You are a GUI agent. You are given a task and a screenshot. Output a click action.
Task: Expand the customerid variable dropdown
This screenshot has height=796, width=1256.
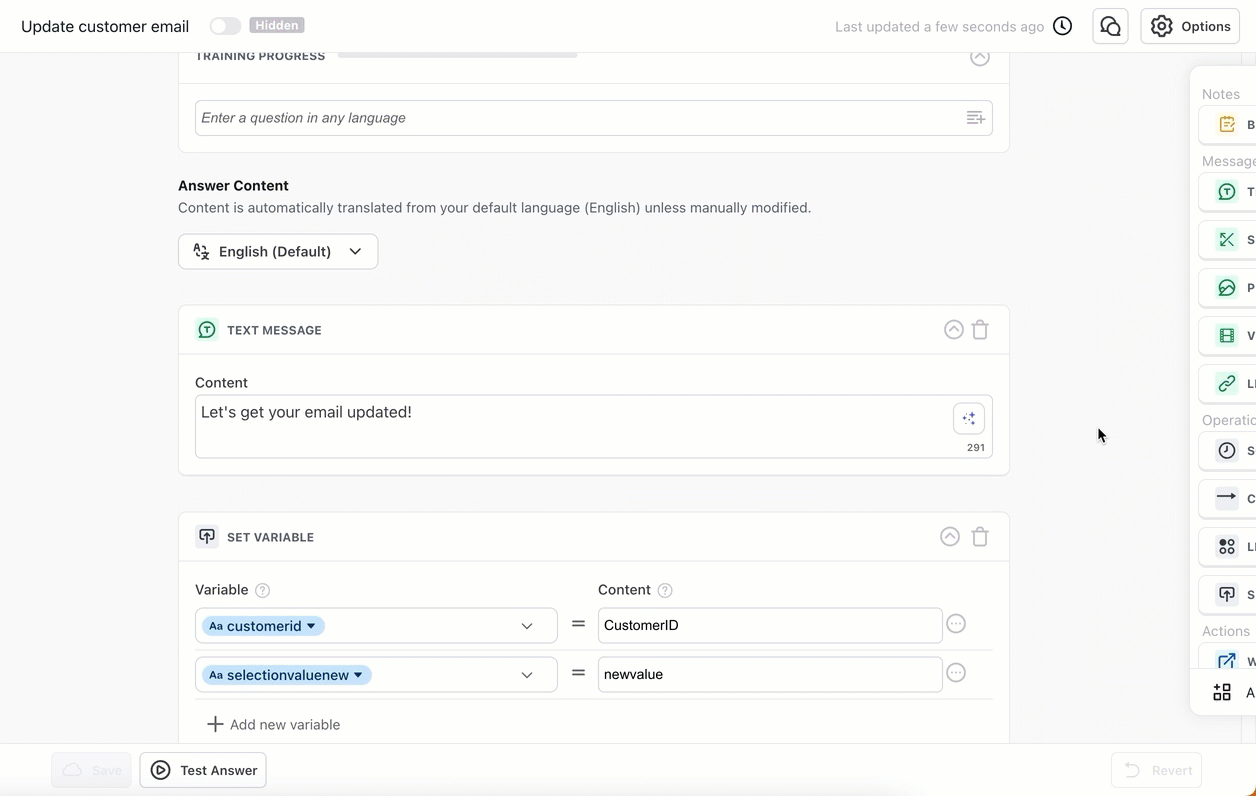pos(527,625)
